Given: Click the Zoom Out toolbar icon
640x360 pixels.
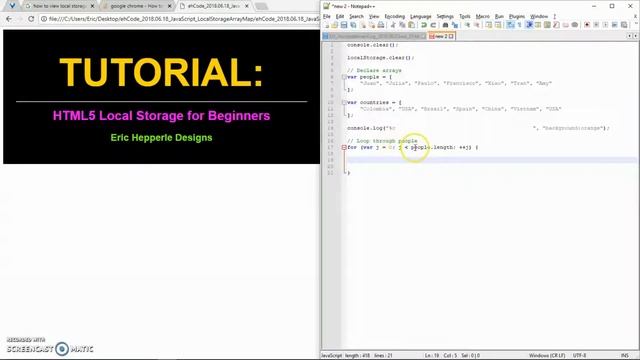Looking at the screenshot, I should pos(477,25).
